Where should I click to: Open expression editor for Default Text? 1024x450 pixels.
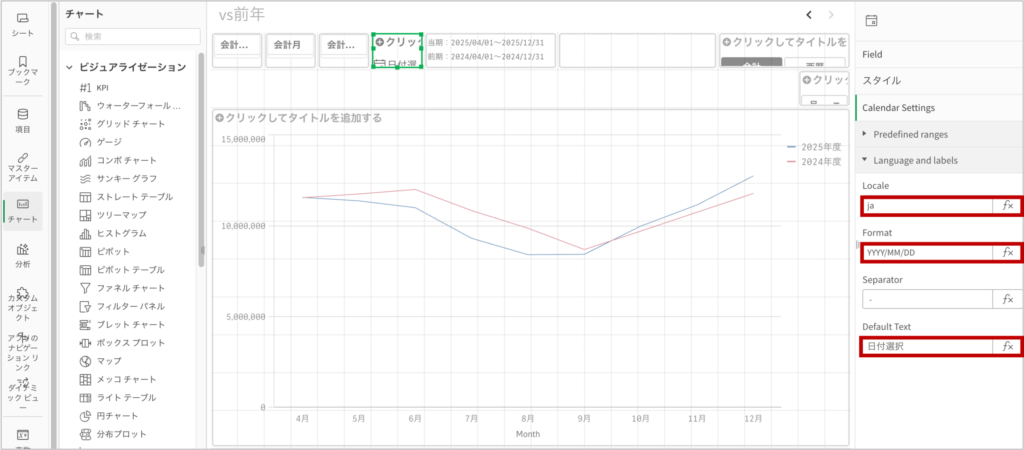pyautogui.click(x=1008, y=346)
